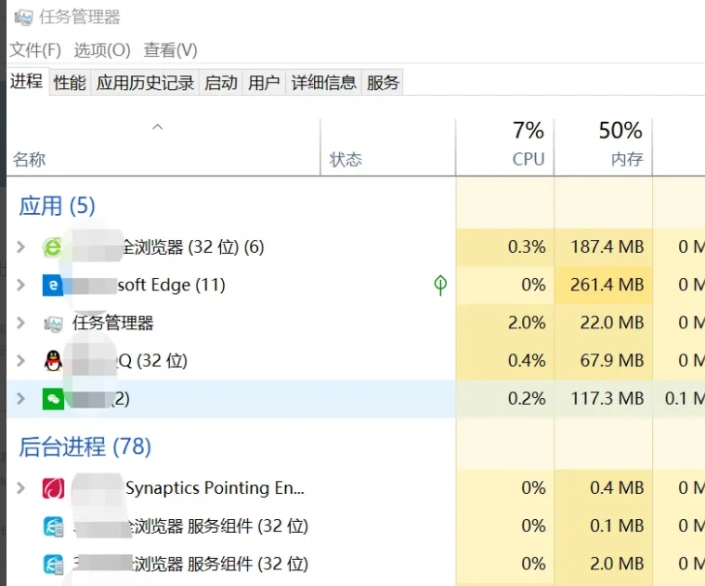Expand the Synaptics Pointing process group

(x=21, y=488)
